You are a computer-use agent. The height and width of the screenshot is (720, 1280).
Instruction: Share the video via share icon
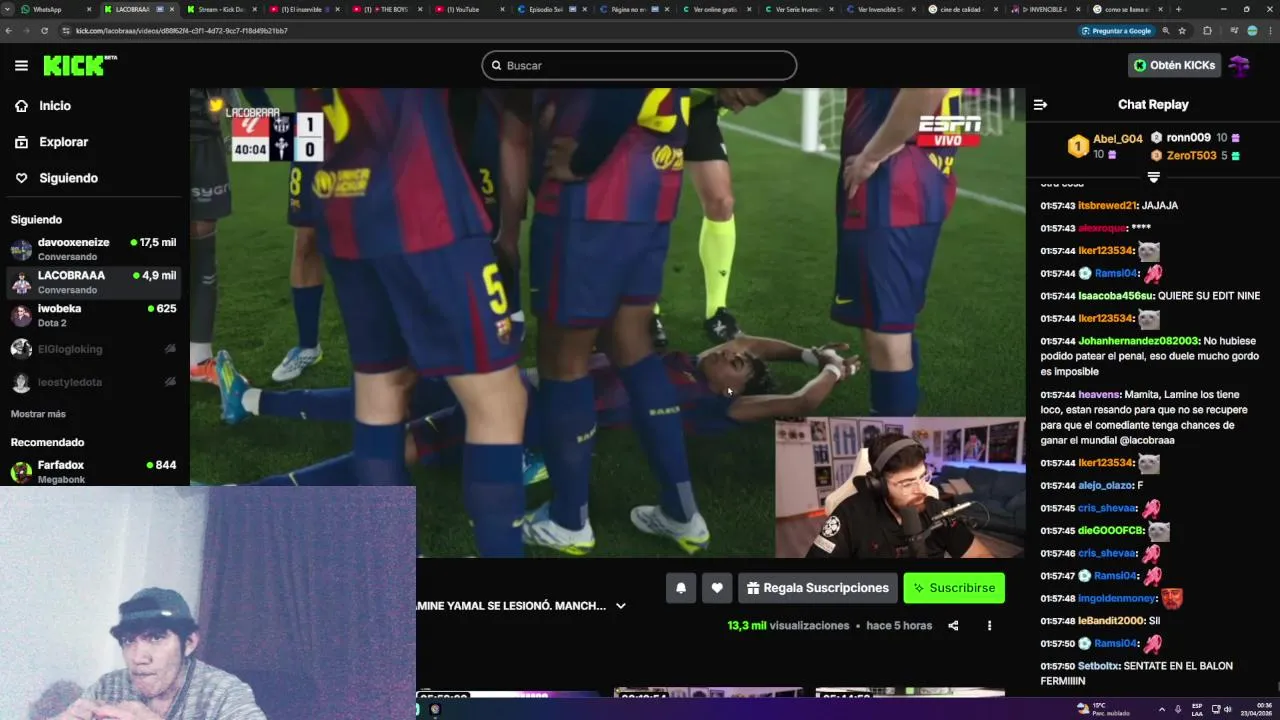[953, 626]
